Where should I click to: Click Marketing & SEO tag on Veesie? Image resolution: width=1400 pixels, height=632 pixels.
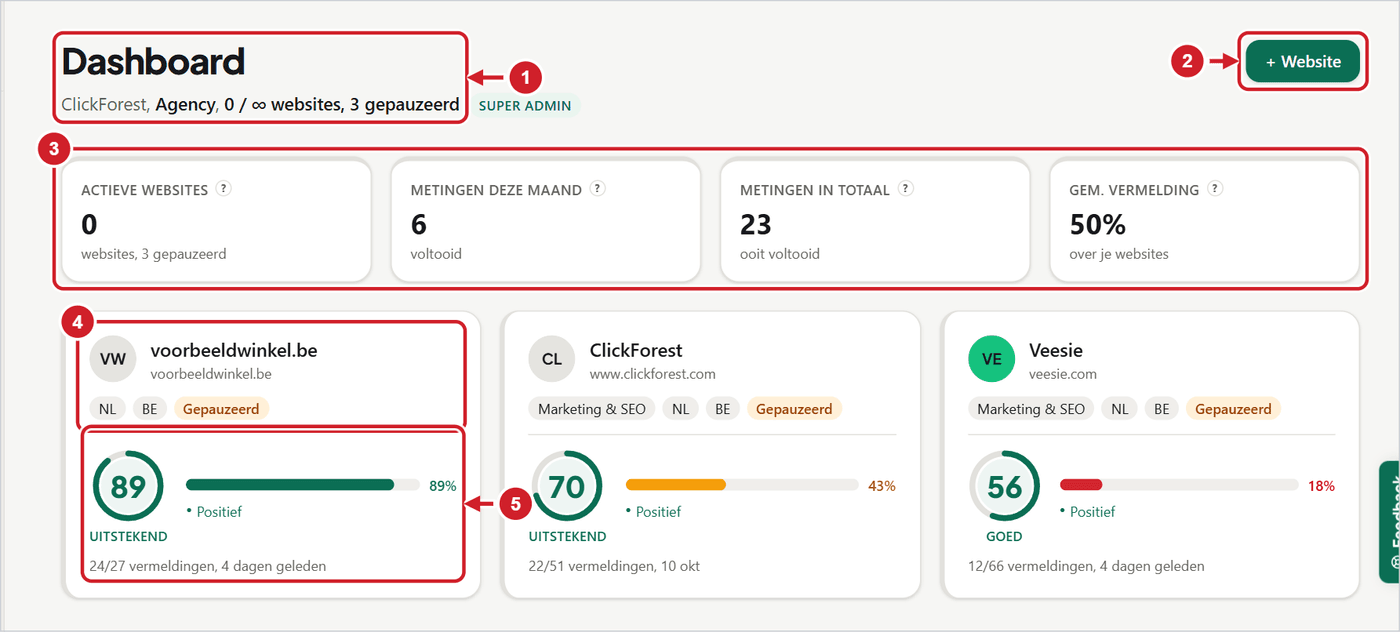pos(1031,408)
